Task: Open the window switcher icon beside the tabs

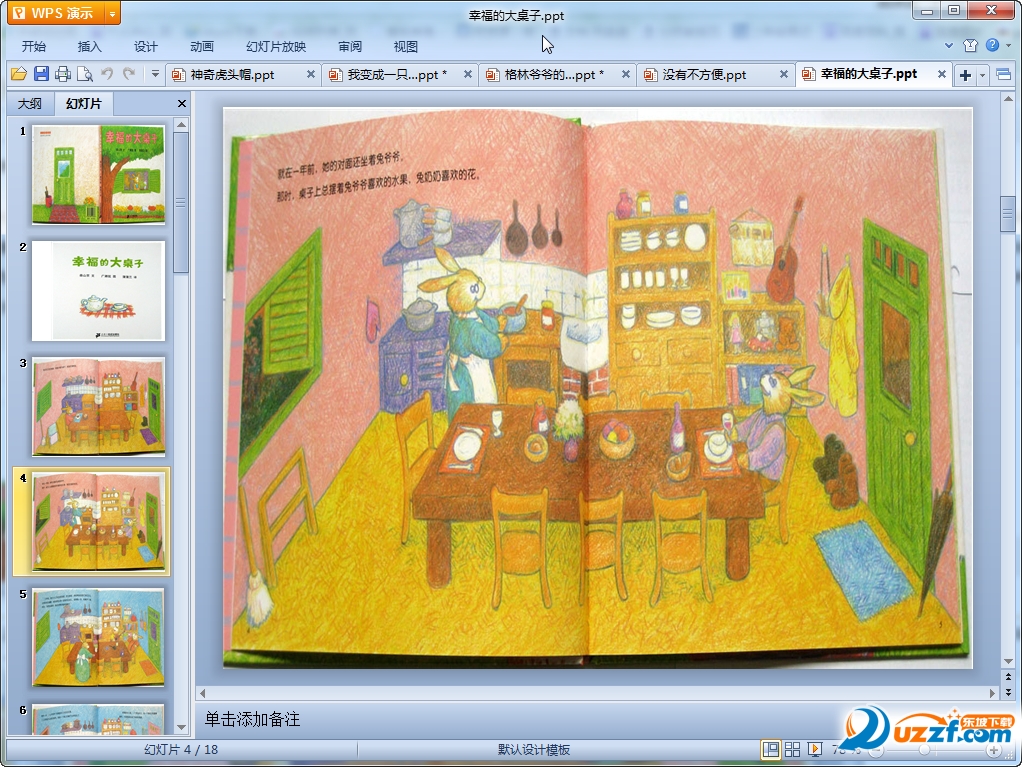Action: [1004, 75]
